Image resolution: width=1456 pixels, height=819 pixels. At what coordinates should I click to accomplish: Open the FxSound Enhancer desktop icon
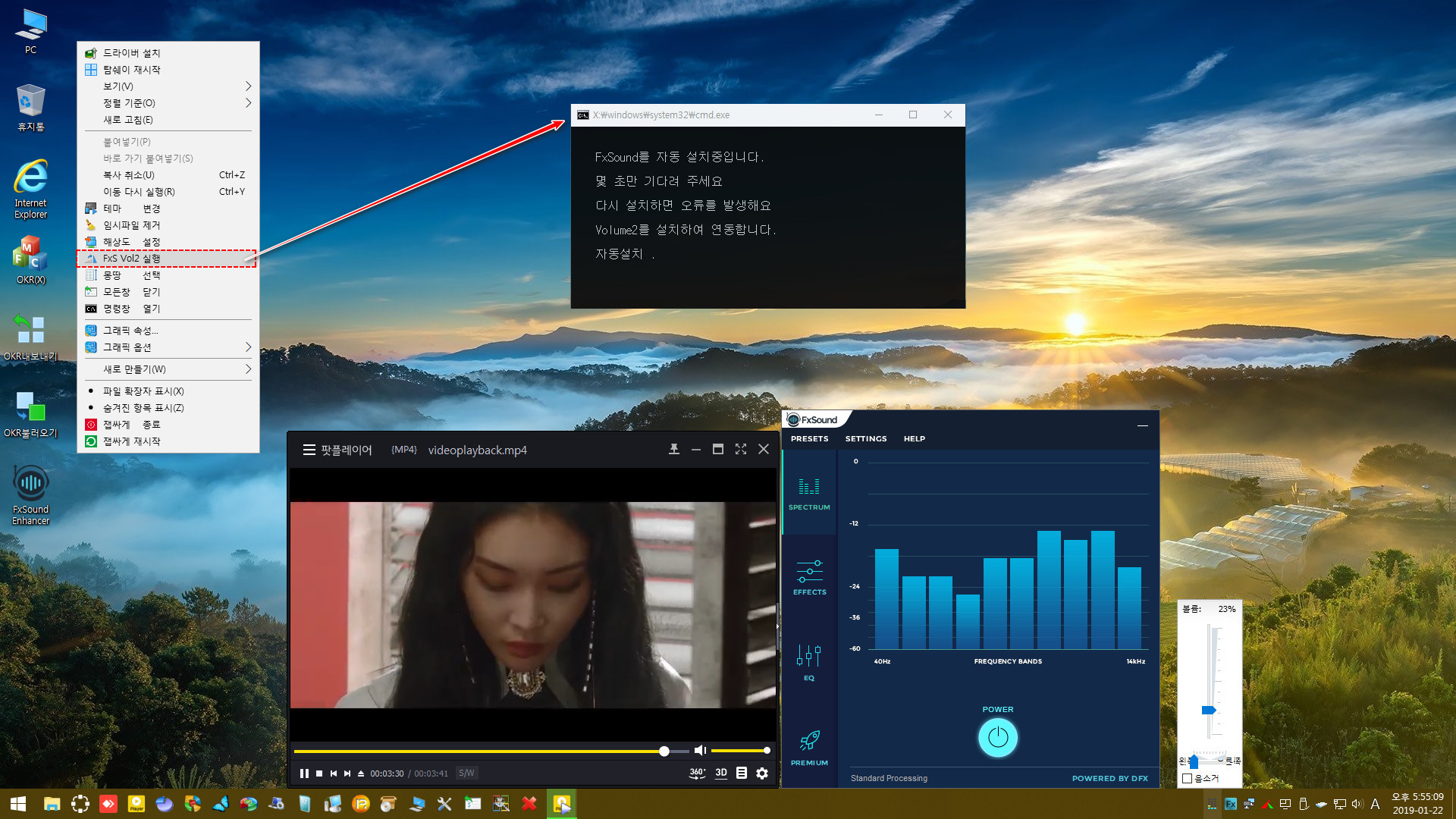point(30,494)
